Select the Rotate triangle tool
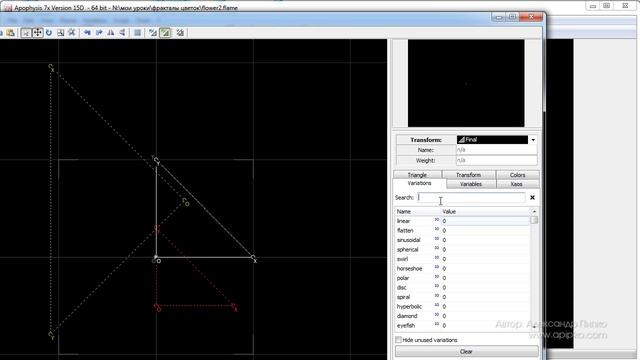 (x=49, y=33)
